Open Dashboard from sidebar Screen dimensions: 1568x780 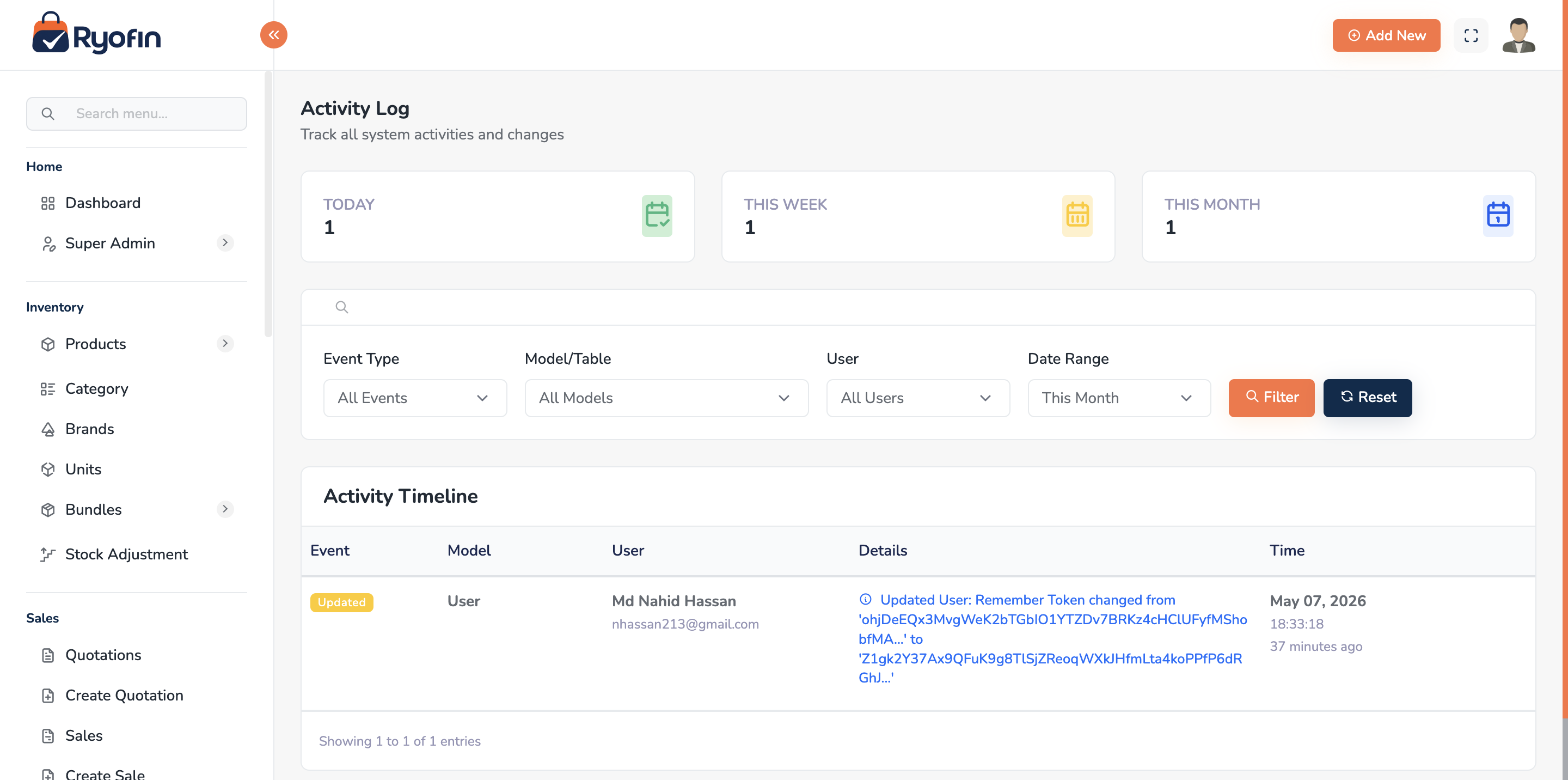103,203
